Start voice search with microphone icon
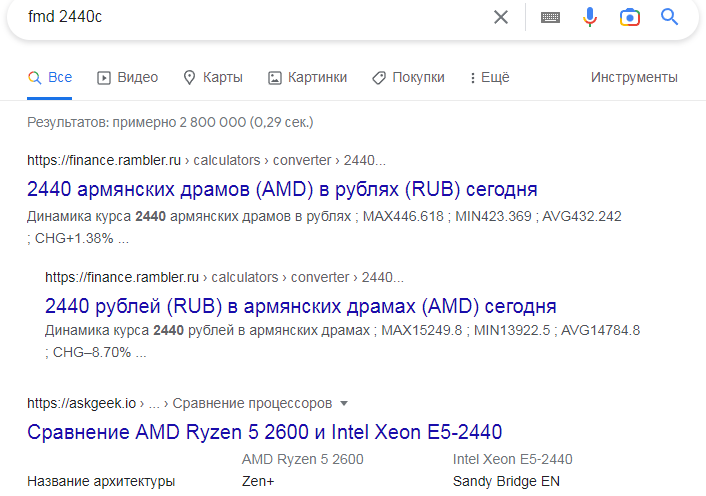706x496 pixels. [x=590, y=17]
